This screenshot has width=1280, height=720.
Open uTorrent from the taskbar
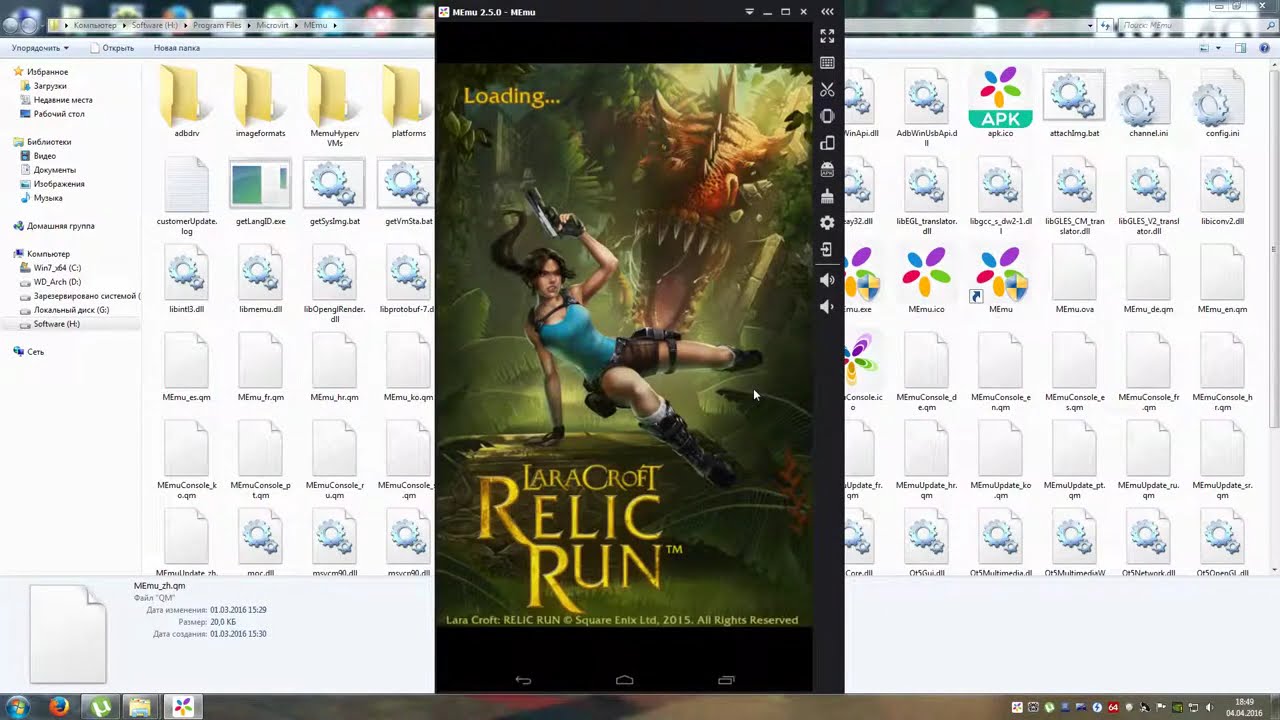pos(100,707)
